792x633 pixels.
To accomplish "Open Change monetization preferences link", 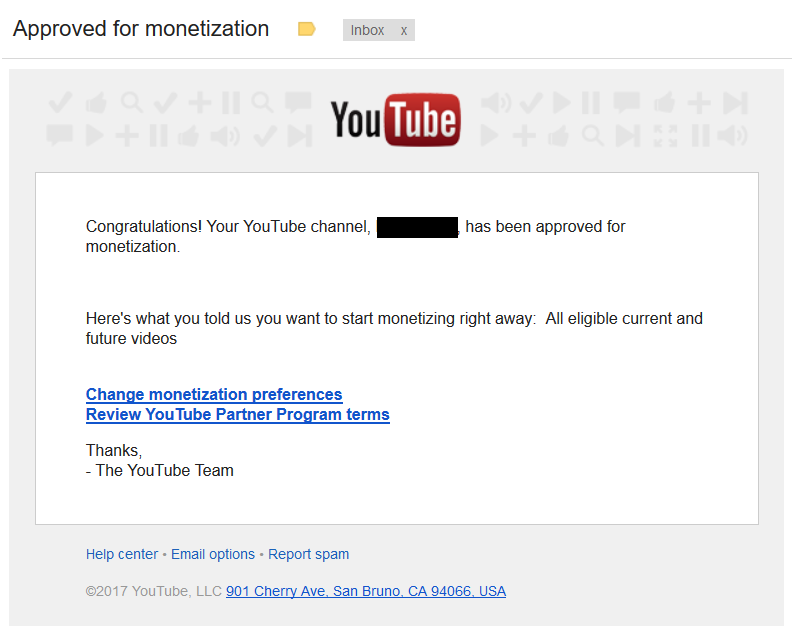I will (214, 394).
